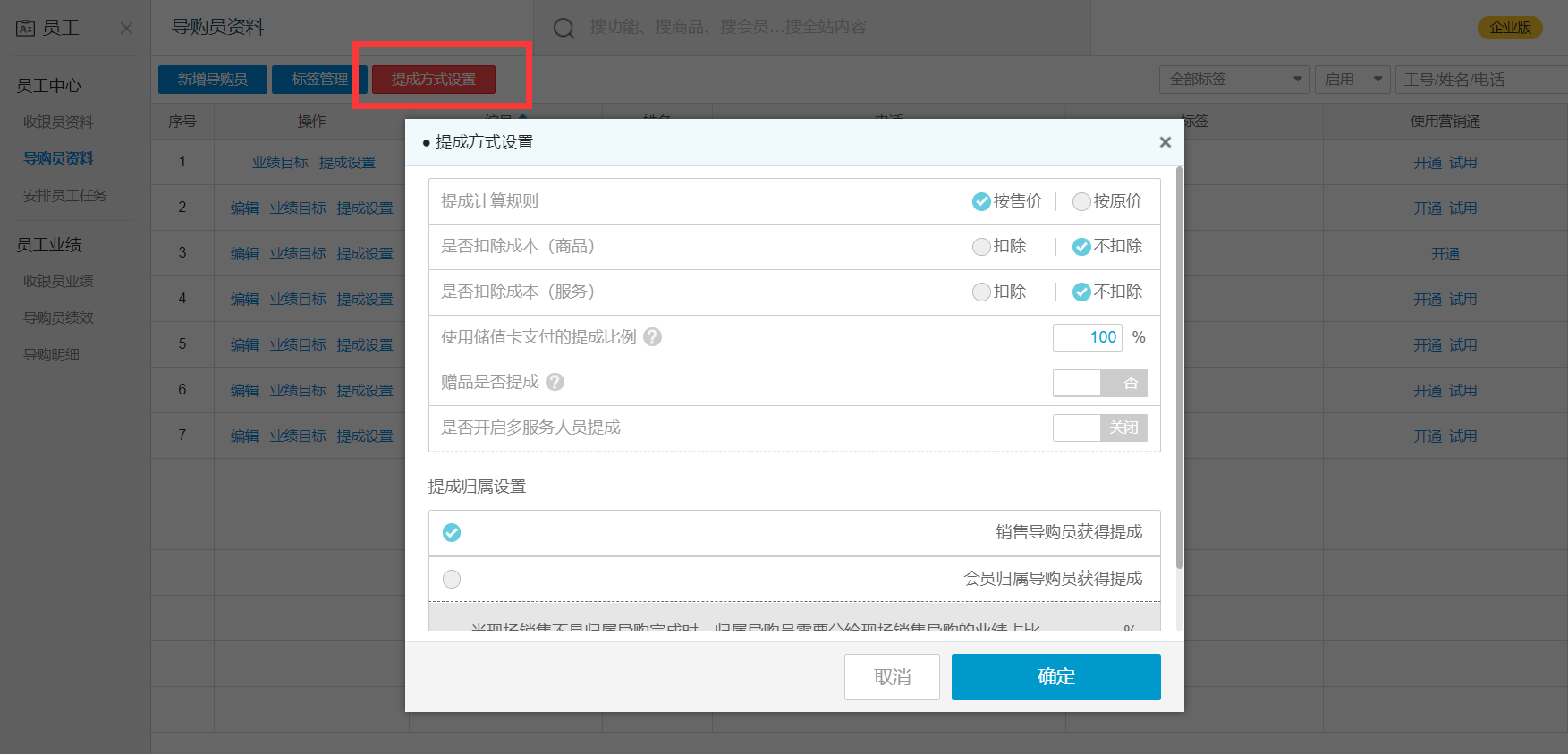Click 试用 link in row 2
This screenshot has height=754, width=1568.
pos(1463,208)
